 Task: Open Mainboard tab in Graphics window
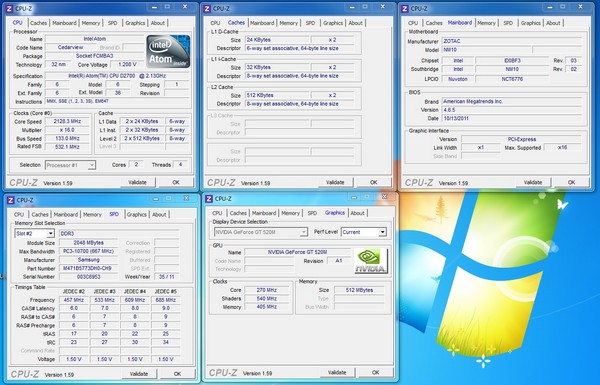[x=264, y=213]
